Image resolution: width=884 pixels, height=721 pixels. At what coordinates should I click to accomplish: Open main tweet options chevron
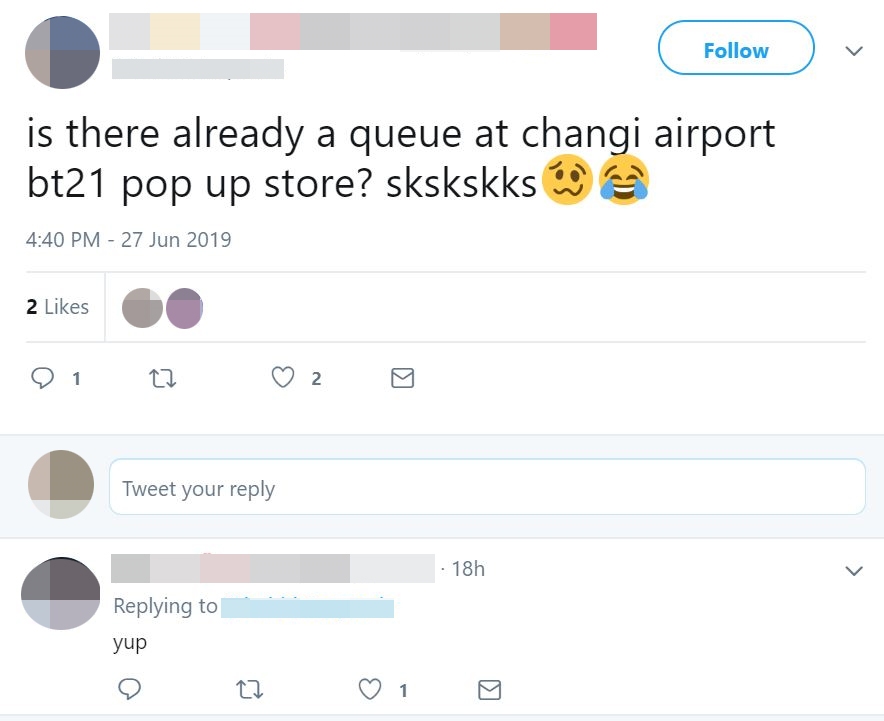coord(853,50)
